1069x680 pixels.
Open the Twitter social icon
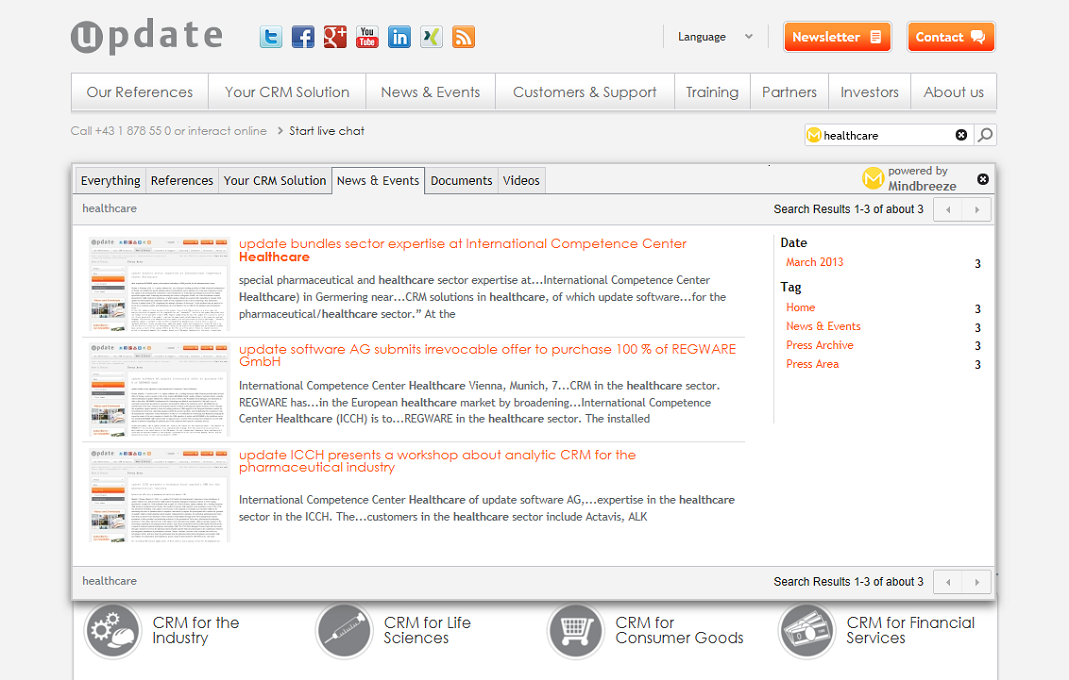271,37
